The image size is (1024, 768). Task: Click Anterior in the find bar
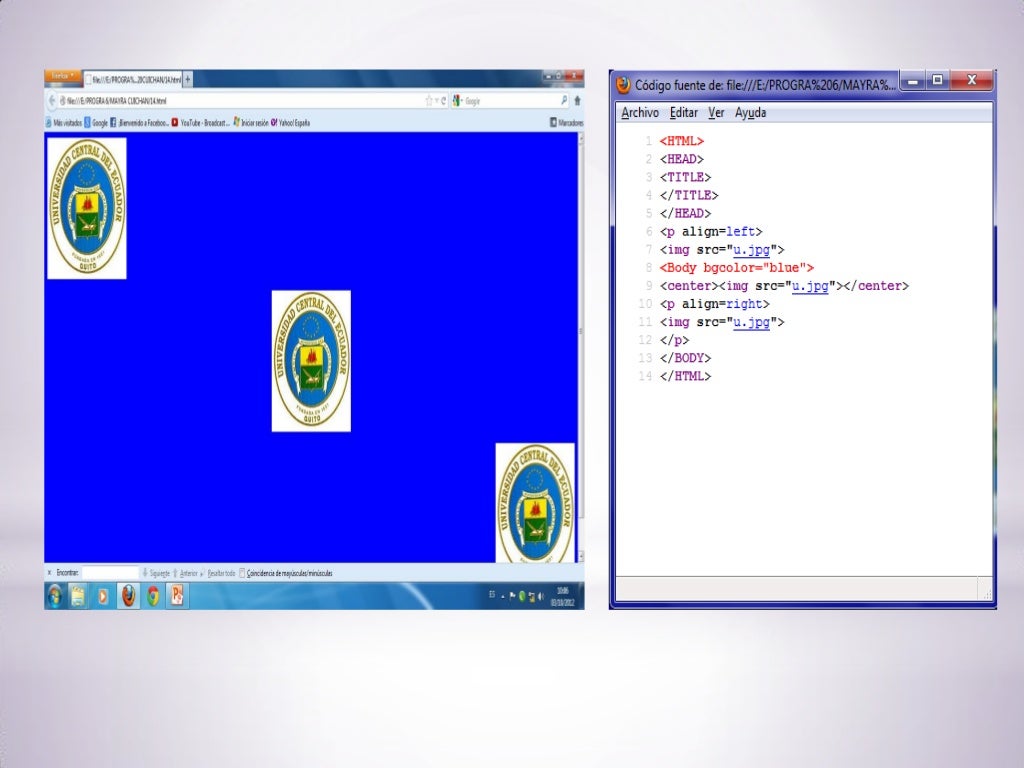tap(185, 573)
